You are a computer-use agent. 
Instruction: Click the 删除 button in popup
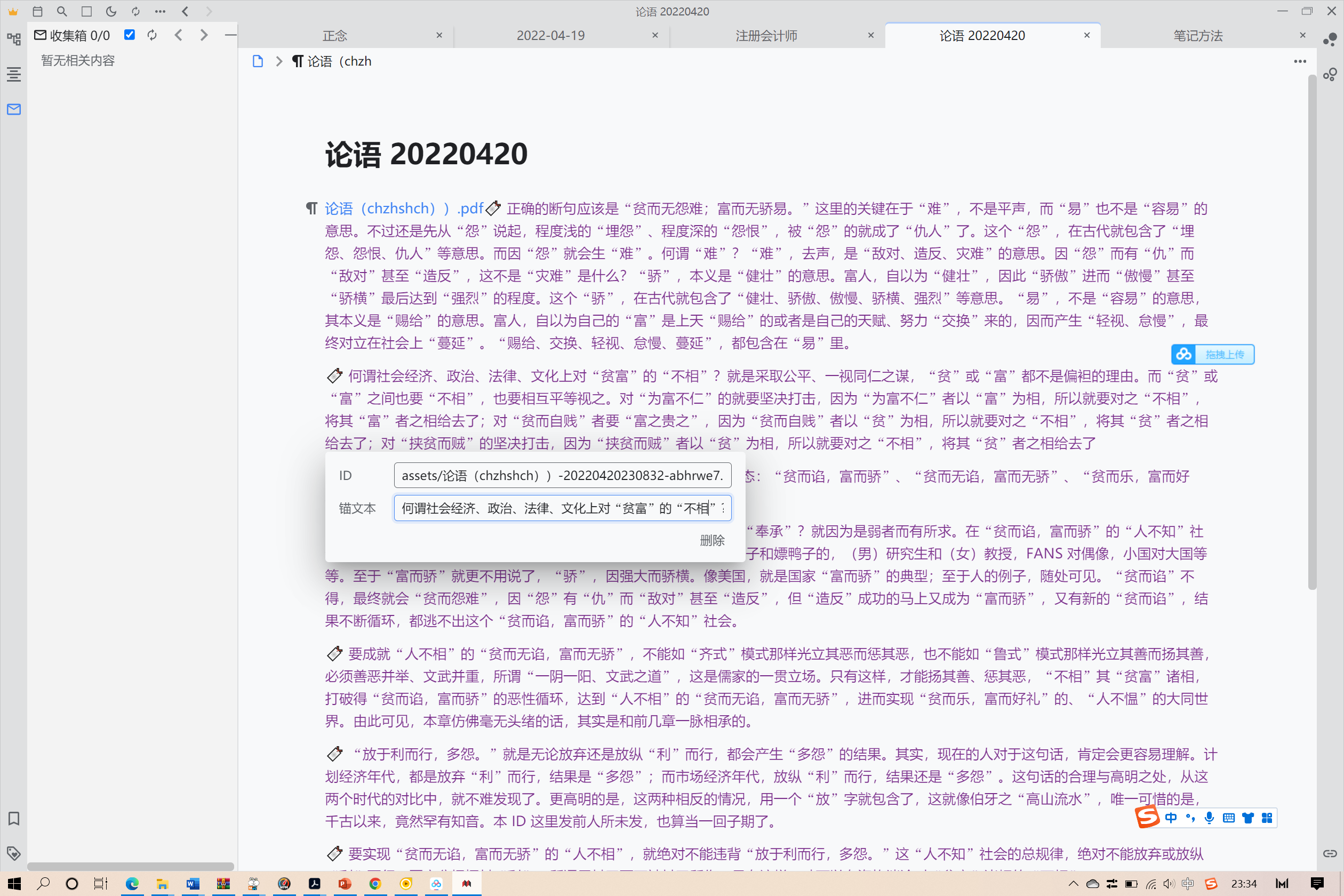click(x=711, y=540)
